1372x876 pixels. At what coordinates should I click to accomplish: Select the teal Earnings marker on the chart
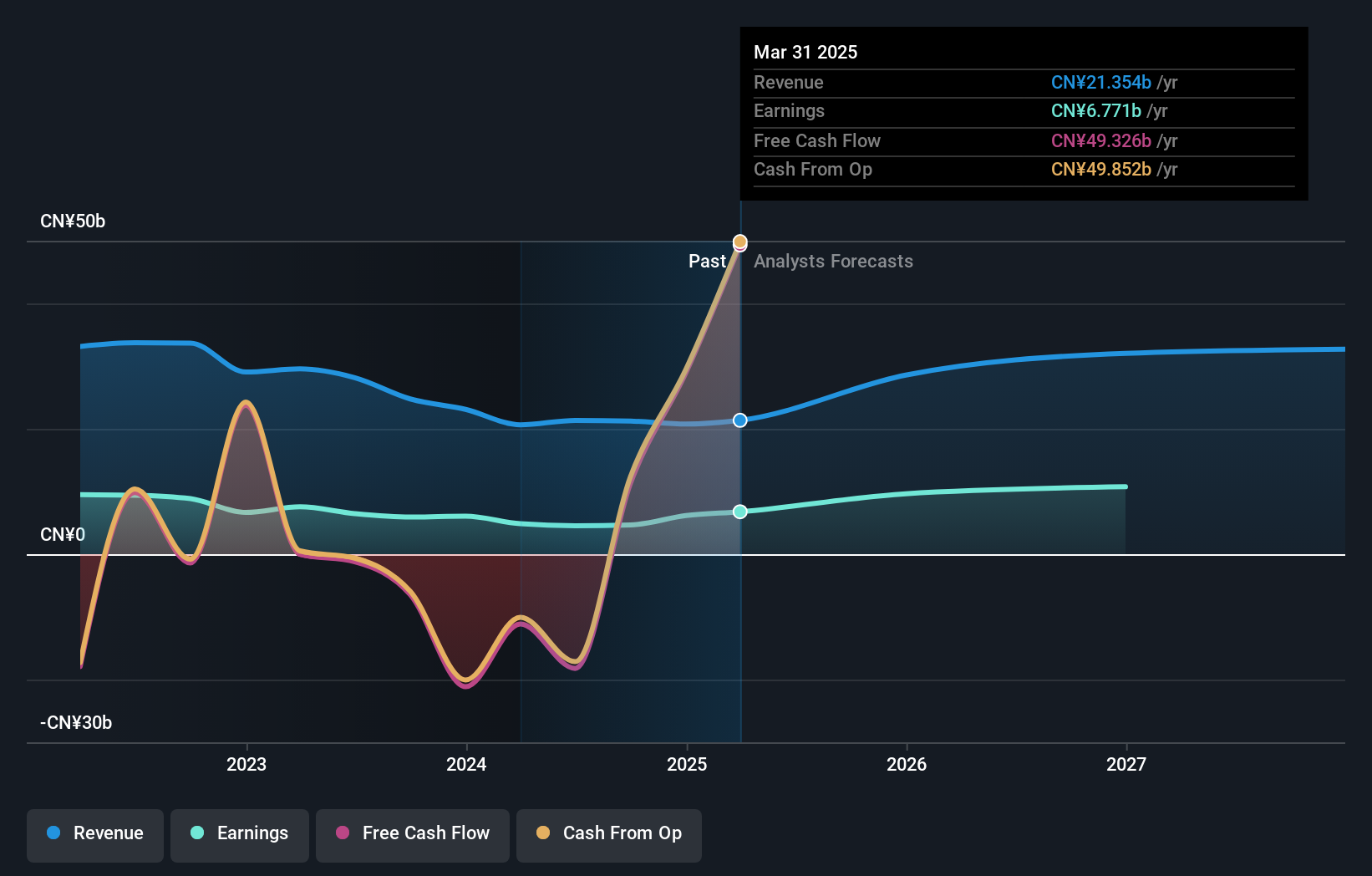(x=739, y=512)
